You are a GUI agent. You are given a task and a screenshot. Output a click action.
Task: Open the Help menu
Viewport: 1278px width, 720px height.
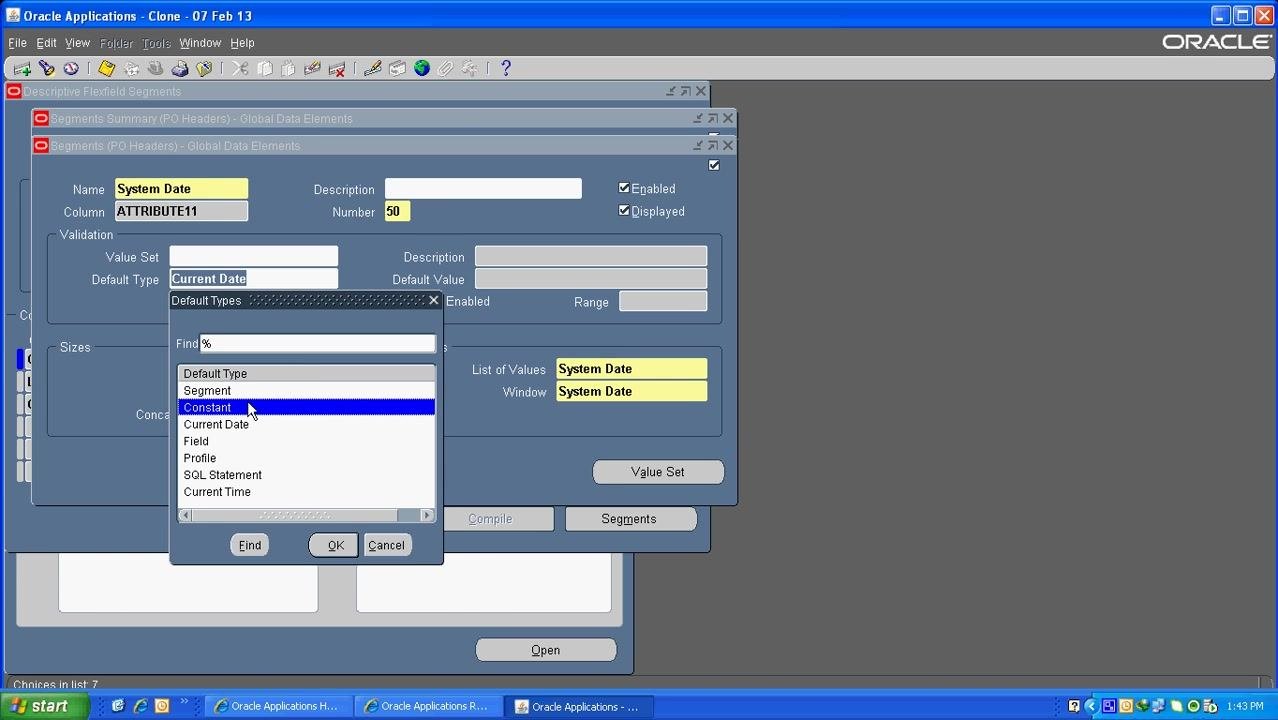242,43
